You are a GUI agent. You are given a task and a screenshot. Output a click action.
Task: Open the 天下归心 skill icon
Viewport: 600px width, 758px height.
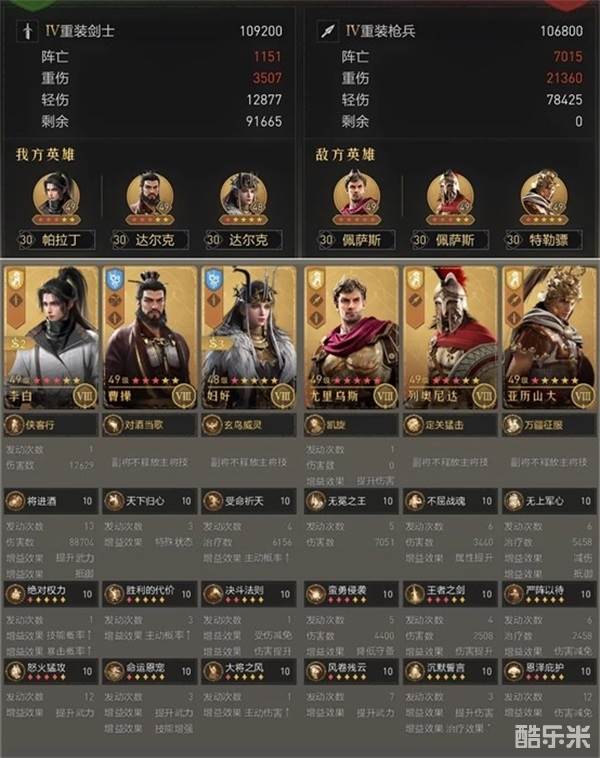[114, 501]
